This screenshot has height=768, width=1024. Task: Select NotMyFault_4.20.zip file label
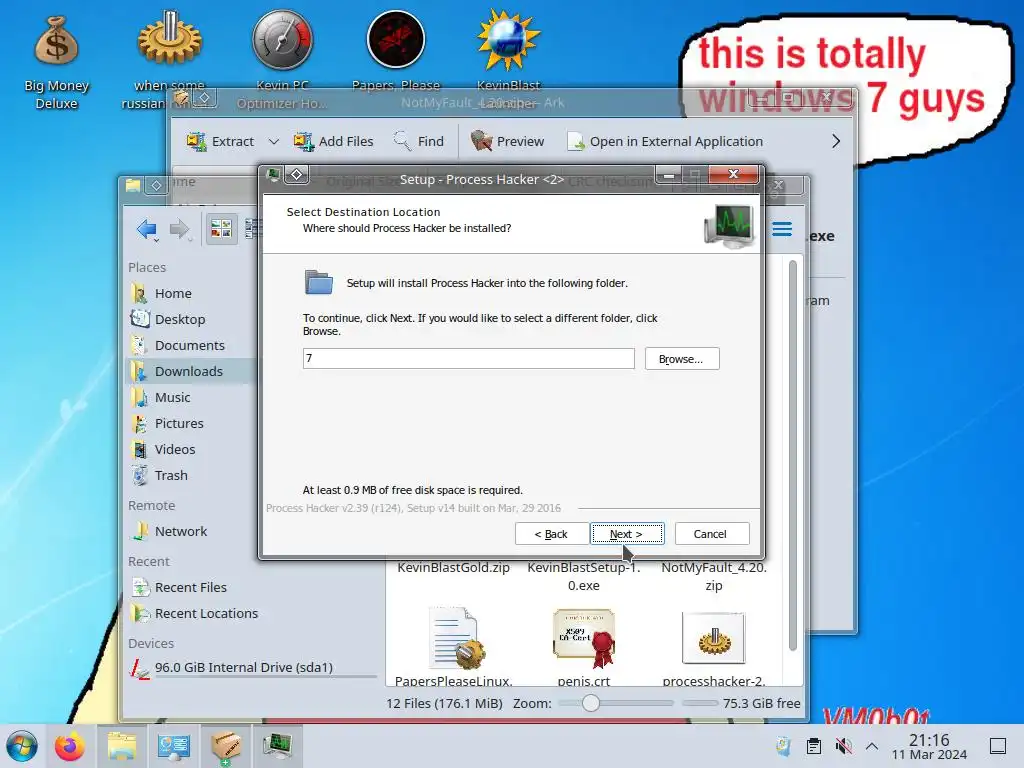tap(713, 576)
